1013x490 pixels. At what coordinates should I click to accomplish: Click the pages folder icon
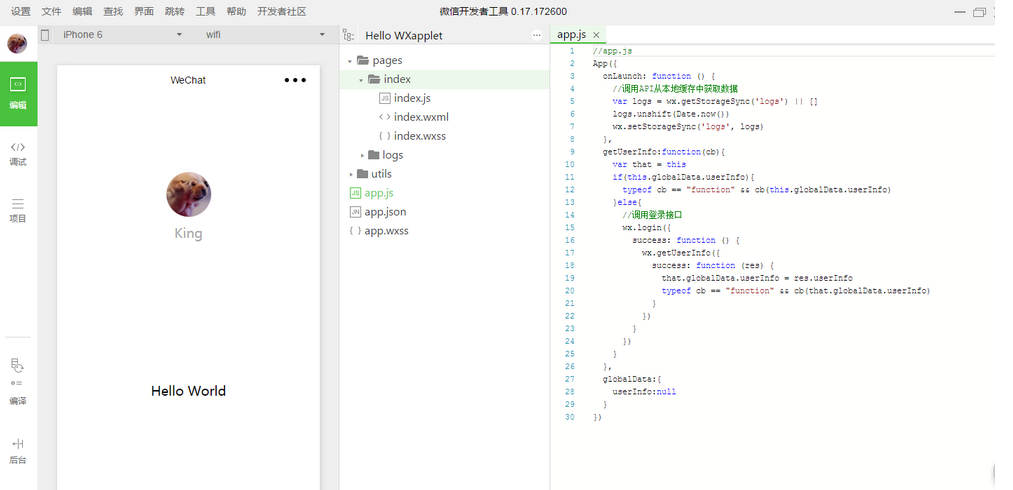362,60
